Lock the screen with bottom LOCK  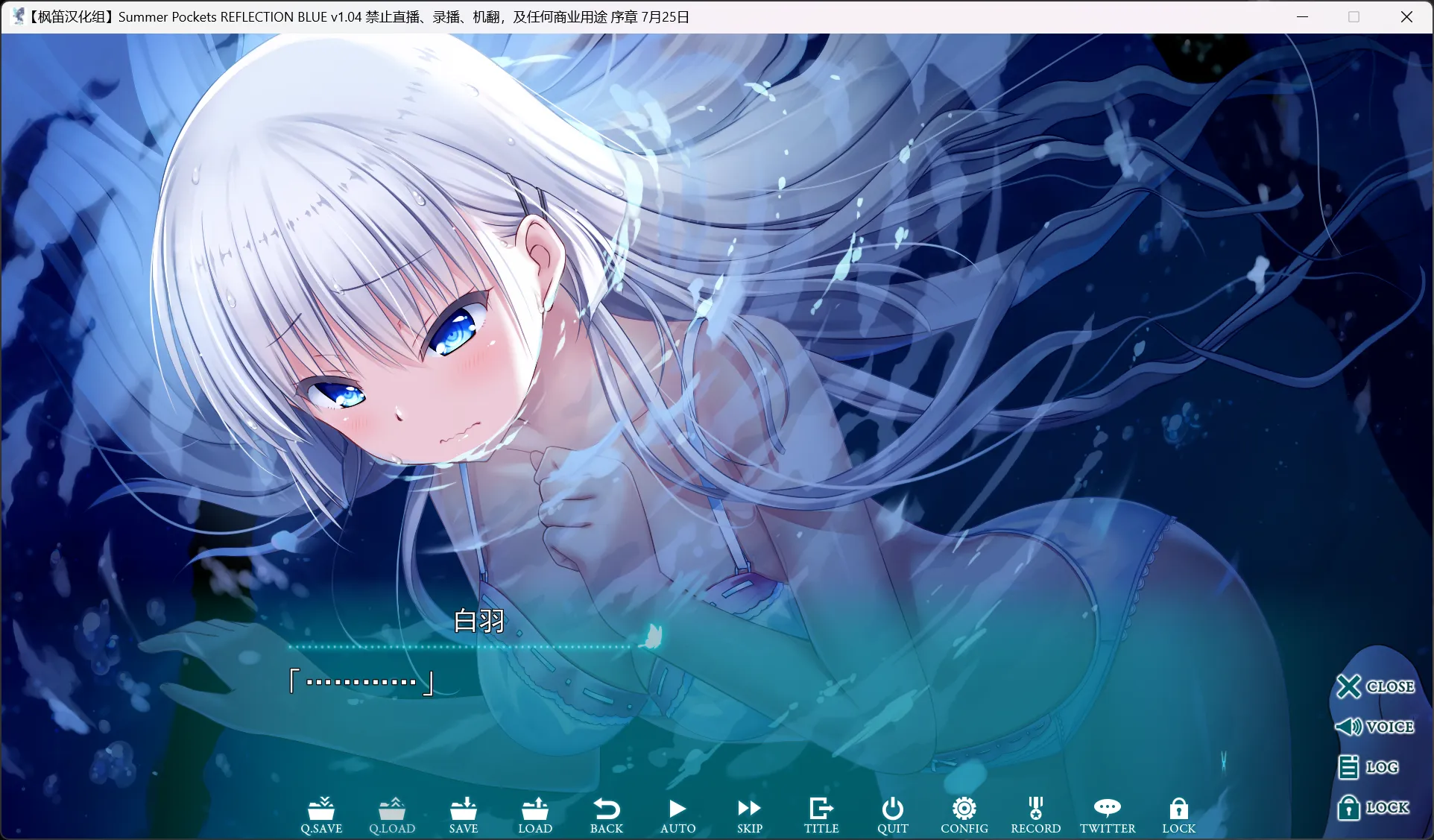click(x=1178, y=816)
